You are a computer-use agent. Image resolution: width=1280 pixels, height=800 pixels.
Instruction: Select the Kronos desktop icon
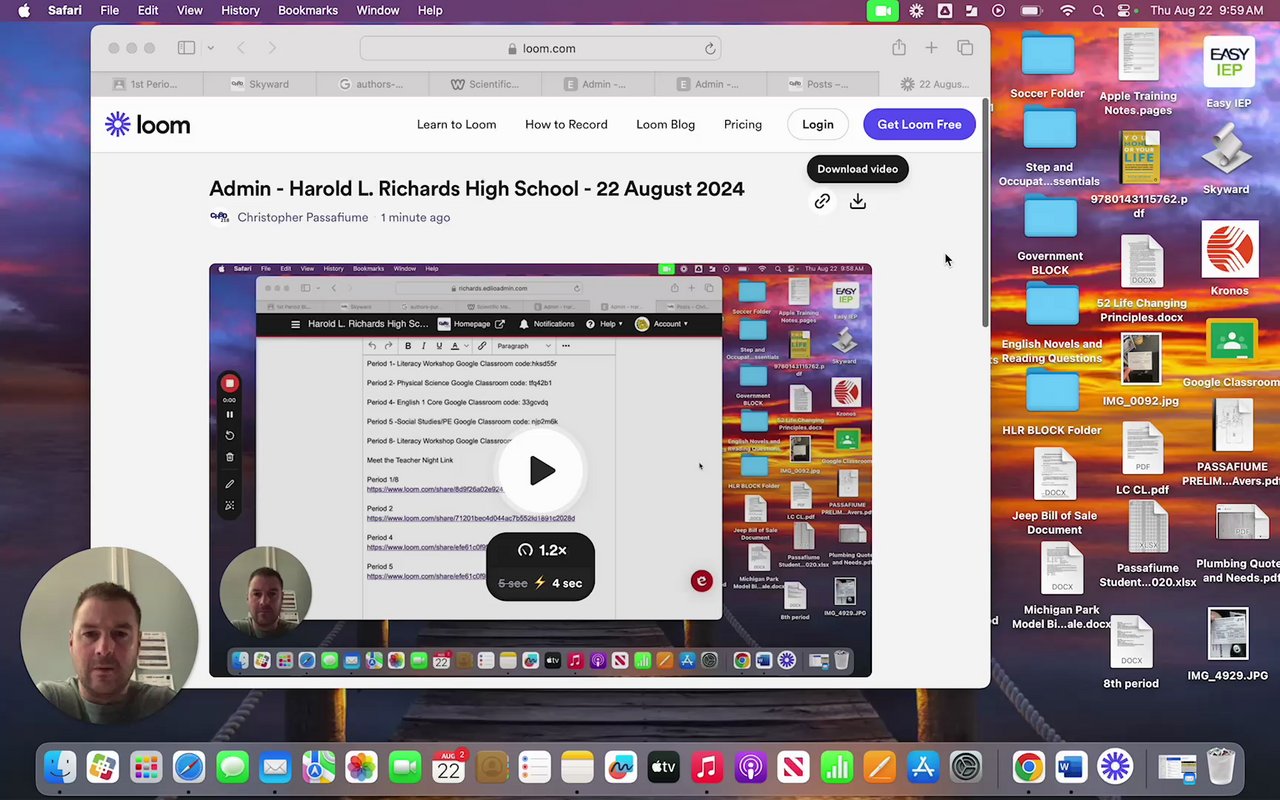click(1229, 258)
